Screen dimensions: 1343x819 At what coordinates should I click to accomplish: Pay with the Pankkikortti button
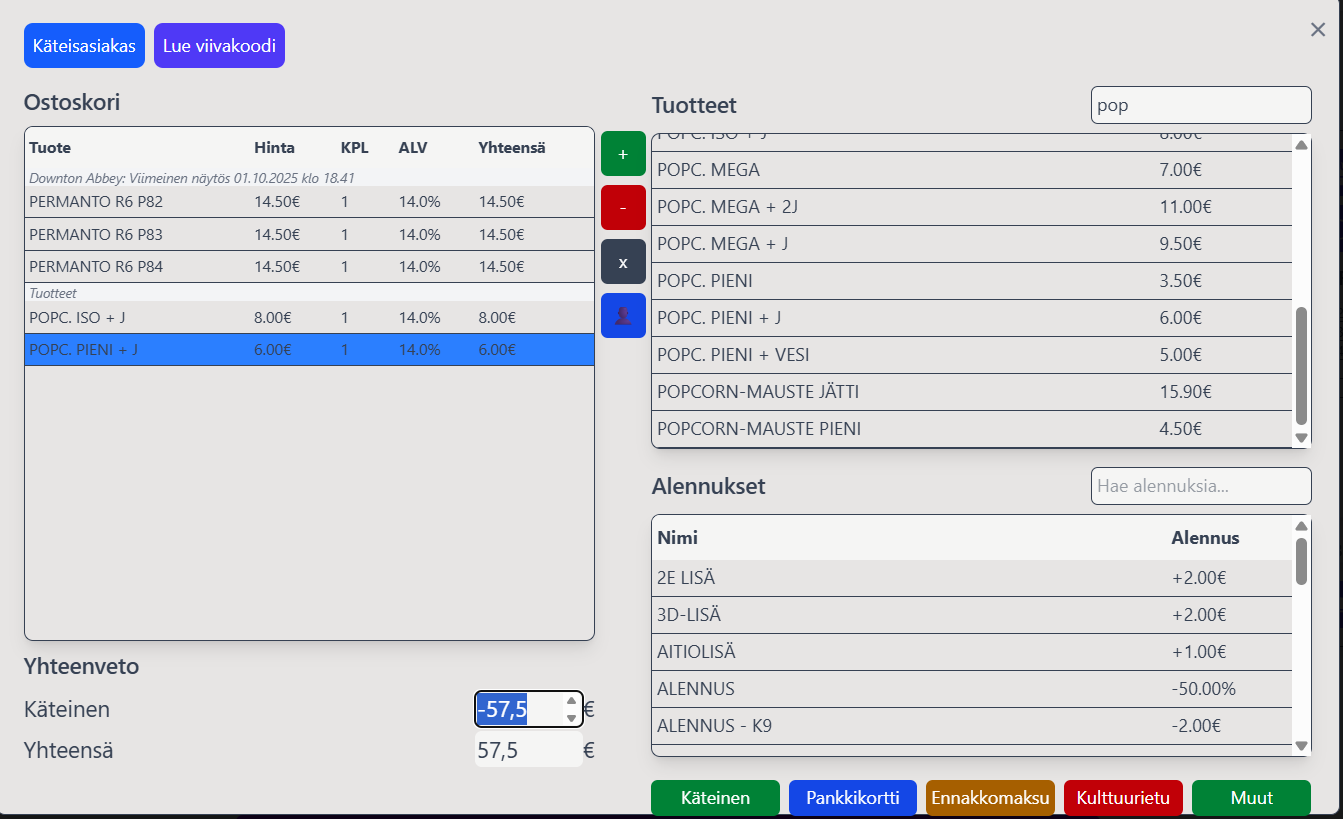tap(852, 798)
